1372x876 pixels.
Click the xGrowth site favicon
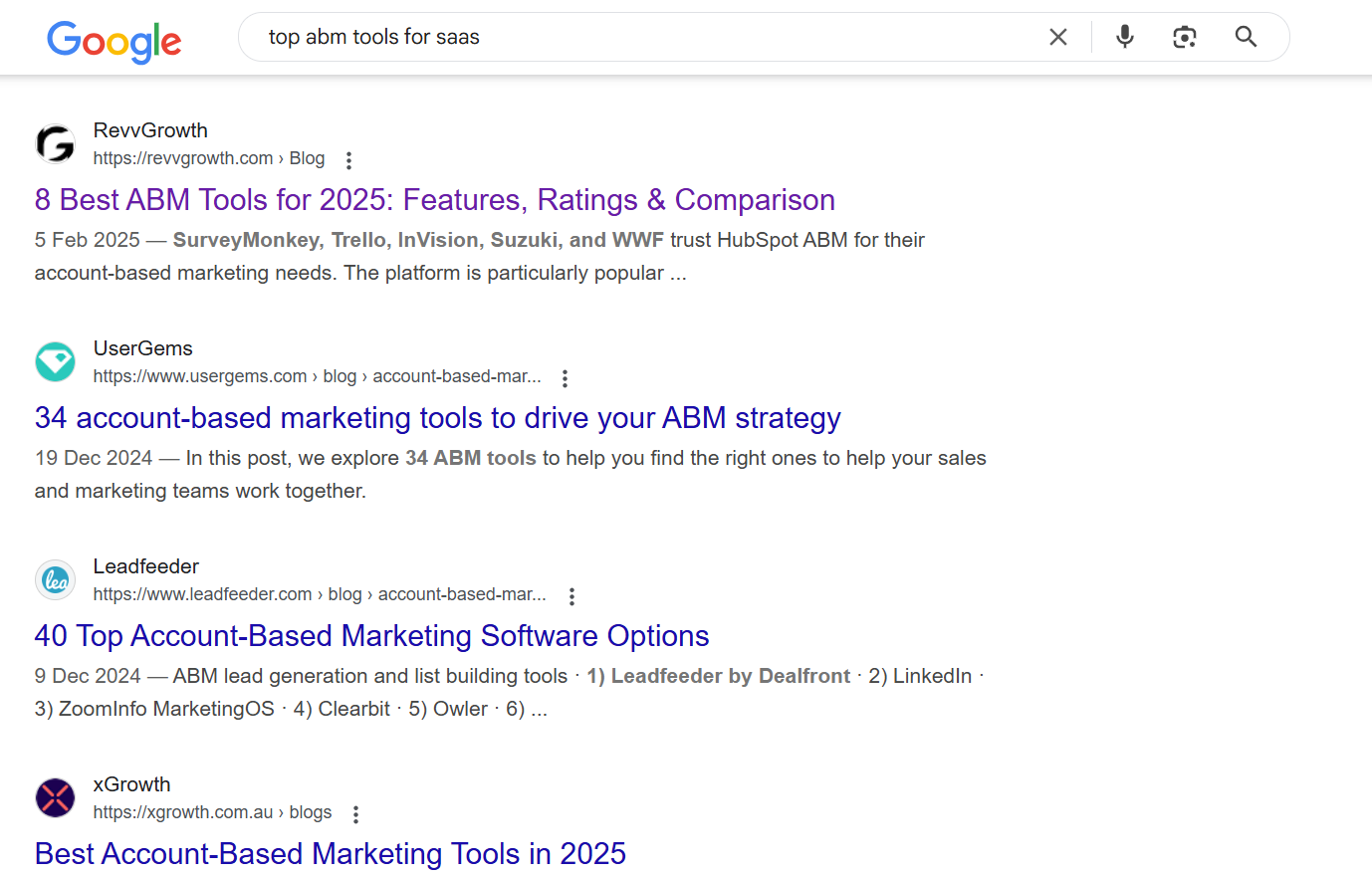point(55,798)
